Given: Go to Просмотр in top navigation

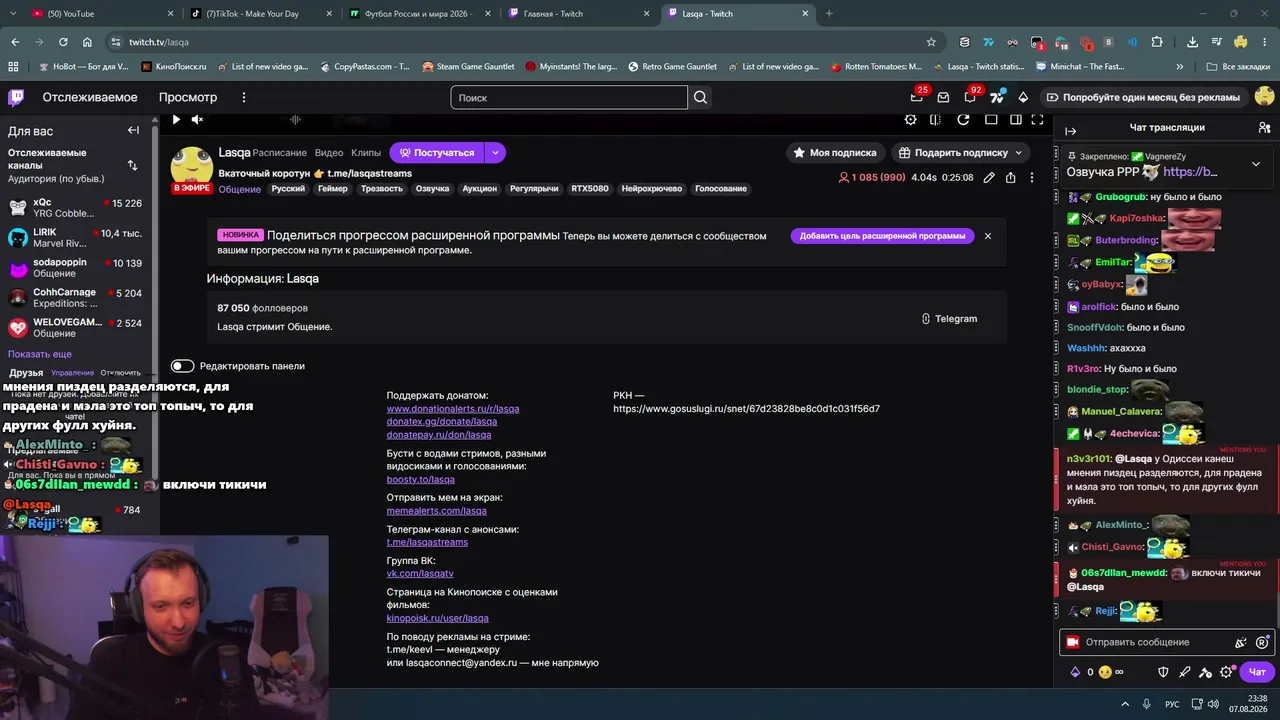Looking at the screenshot, I should 188,97.
